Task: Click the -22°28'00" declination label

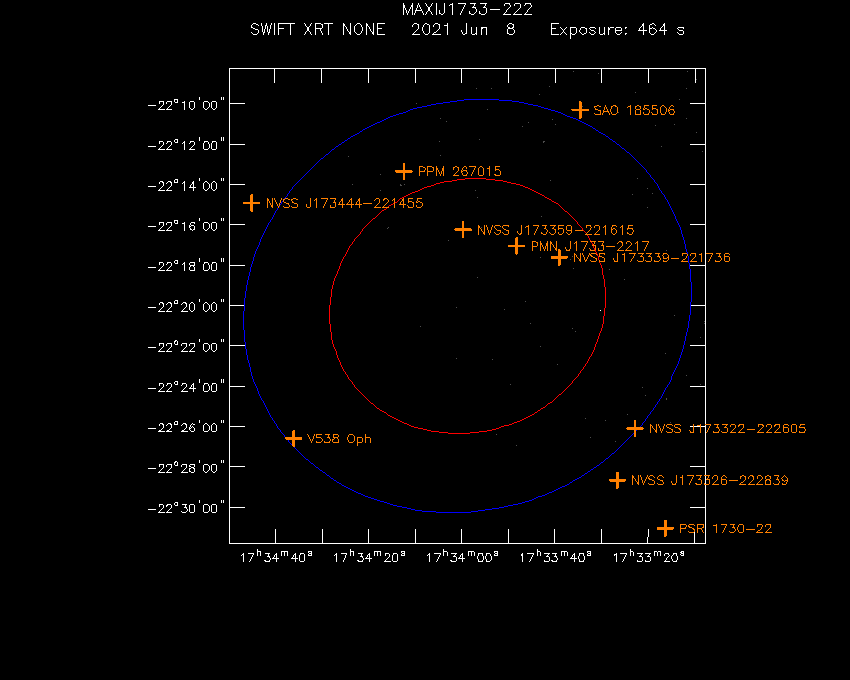Action: pyautogui.click(x=186, y=467)
